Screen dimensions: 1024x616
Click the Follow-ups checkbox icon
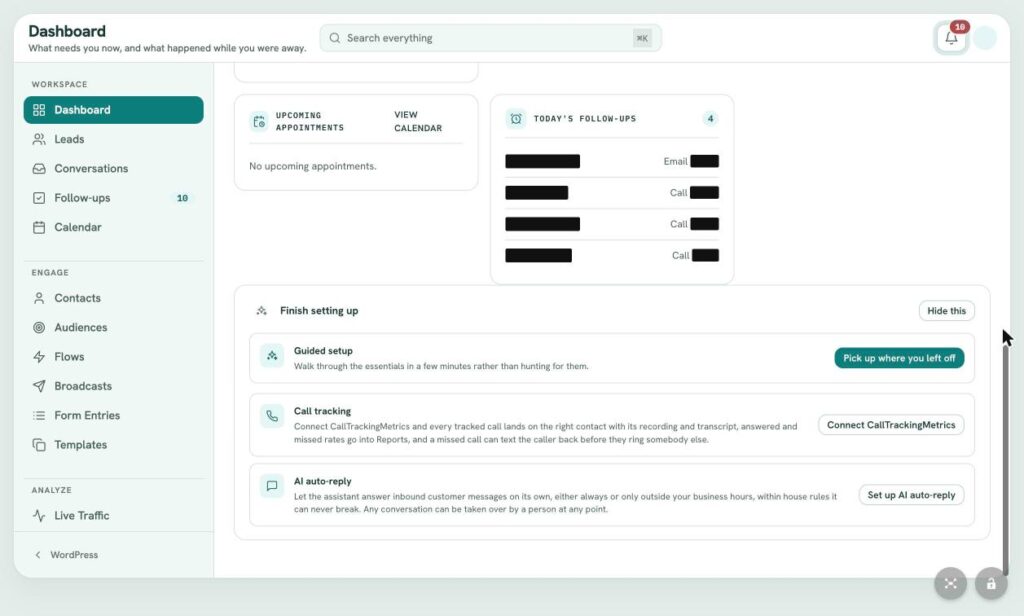click(x=39, y=198)
